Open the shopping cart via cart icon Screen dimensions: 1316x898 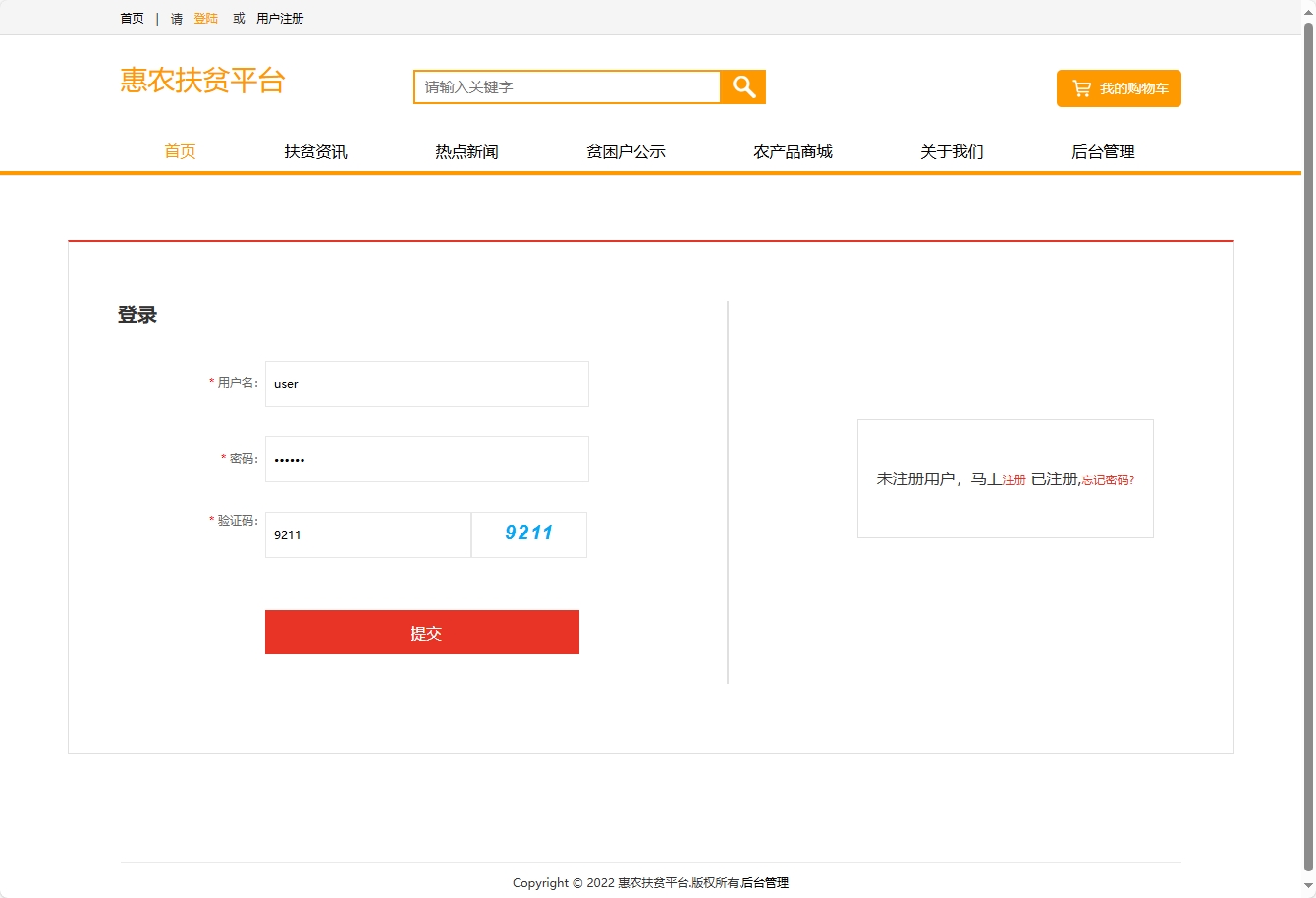pyautogui.click(x=1081, y=87)
